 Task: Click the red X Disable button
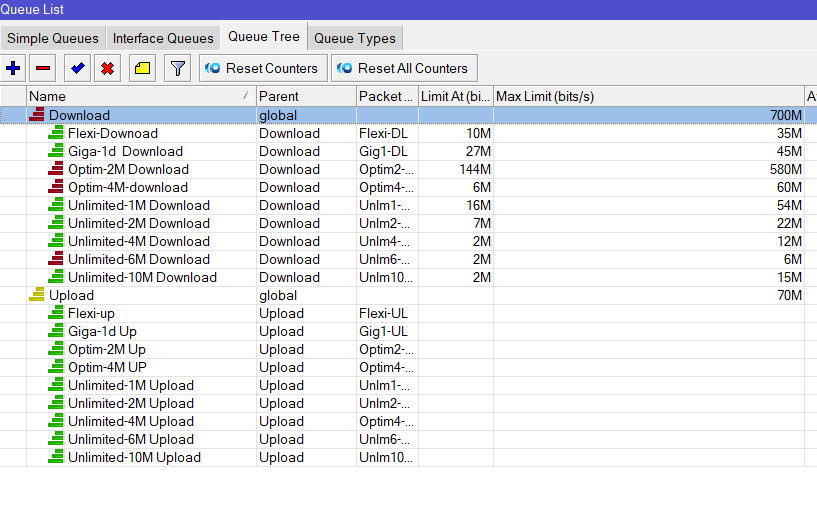107,68
